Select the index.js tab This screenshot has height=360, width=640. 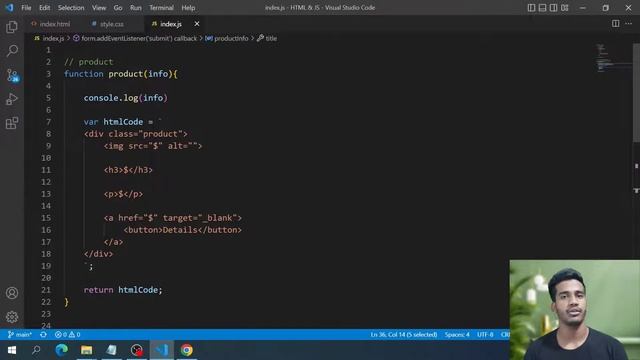click(171, 24)
